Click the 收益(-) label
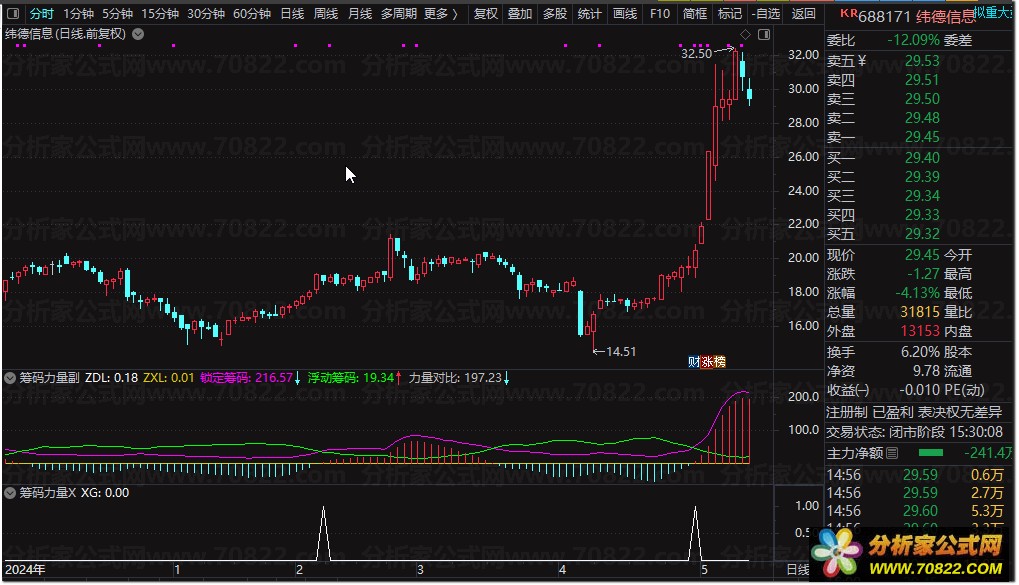Screen dimensions: 1019x585 pyautogui.click(x=847, y=390)
